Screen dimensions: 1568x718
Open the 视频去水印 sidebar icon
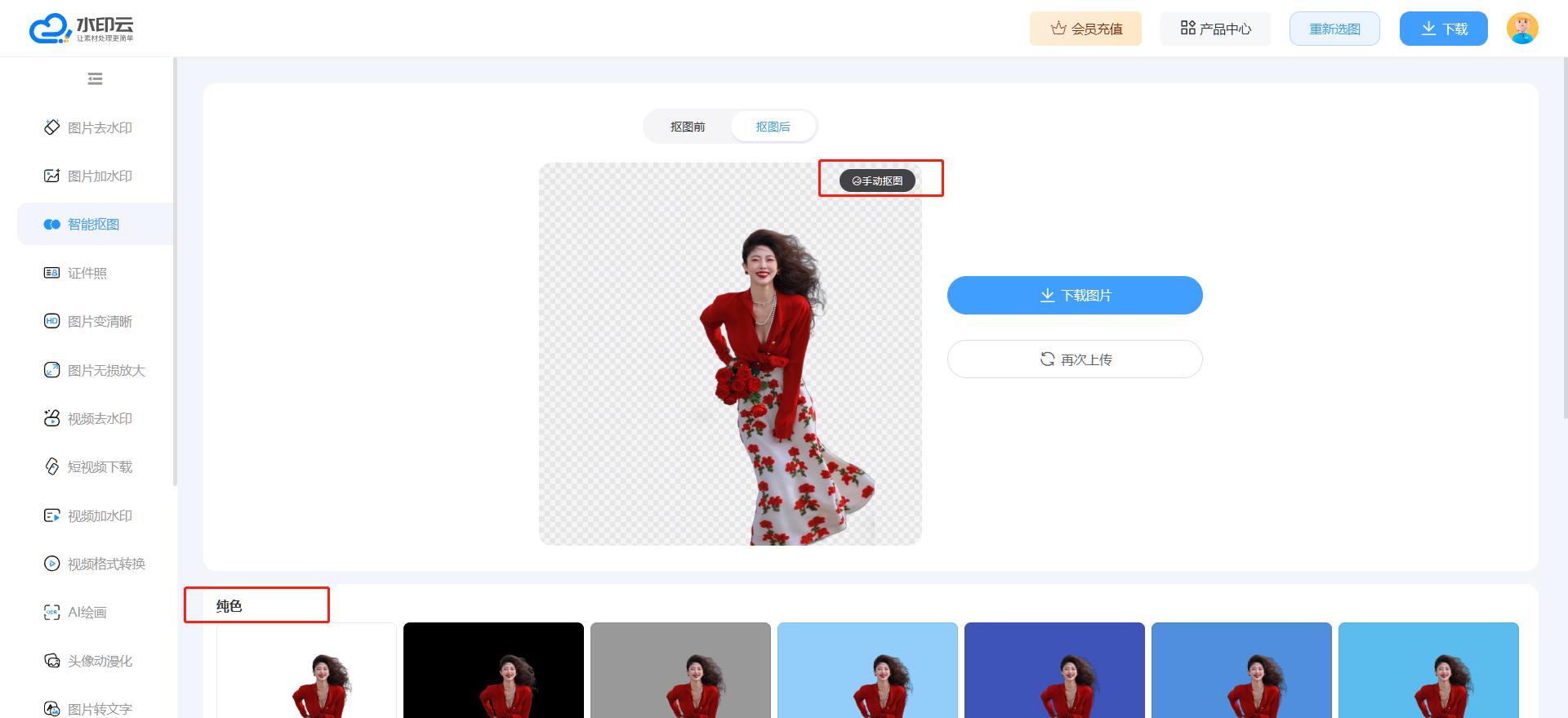(52, 418)
